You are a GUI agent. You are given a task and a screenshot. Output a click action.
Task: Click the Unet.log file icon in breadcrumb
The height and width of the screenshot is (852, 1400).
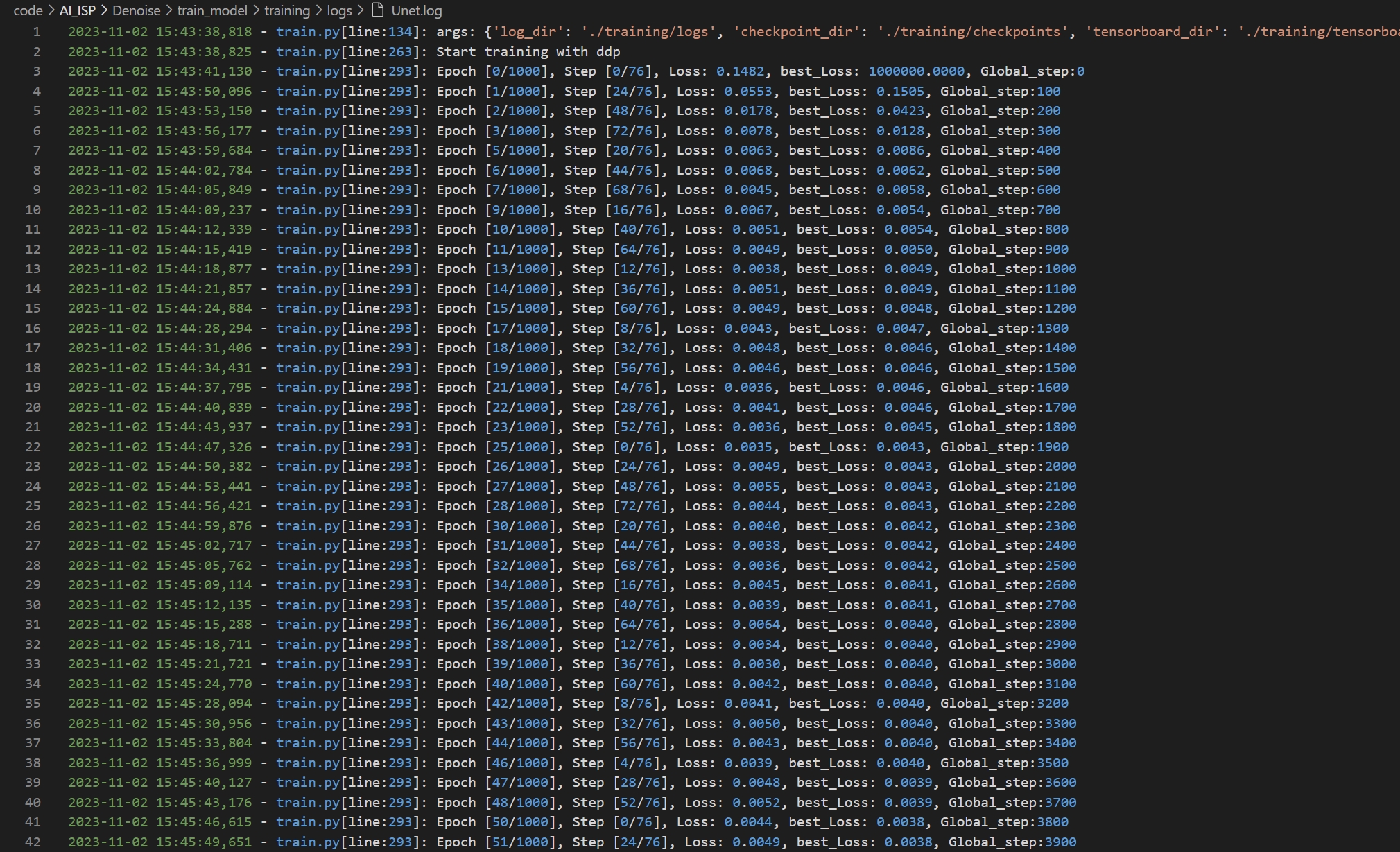[x=377, y=10]
